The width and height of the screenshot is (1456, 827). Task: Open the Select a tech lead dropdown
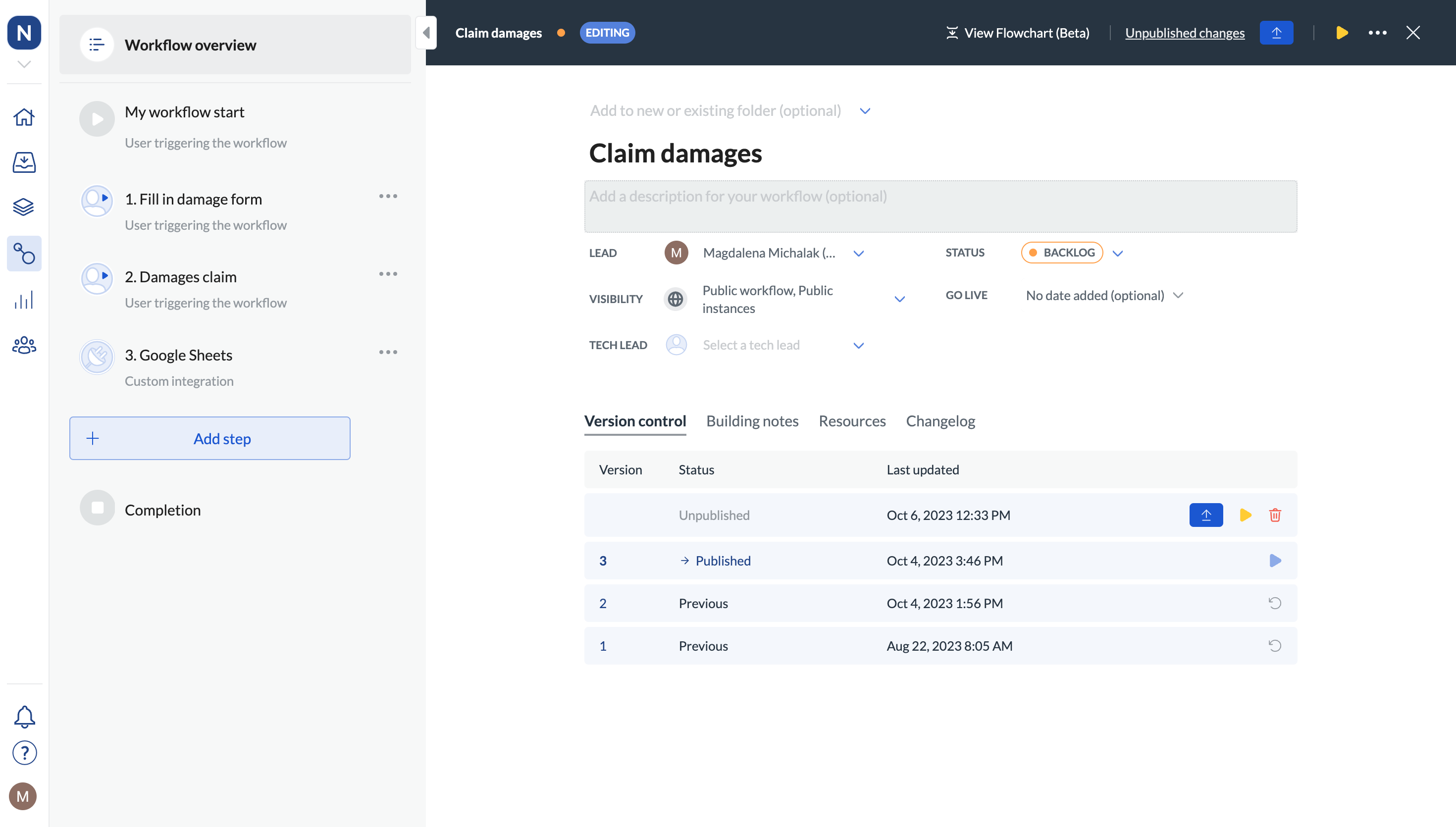(859, 345)
